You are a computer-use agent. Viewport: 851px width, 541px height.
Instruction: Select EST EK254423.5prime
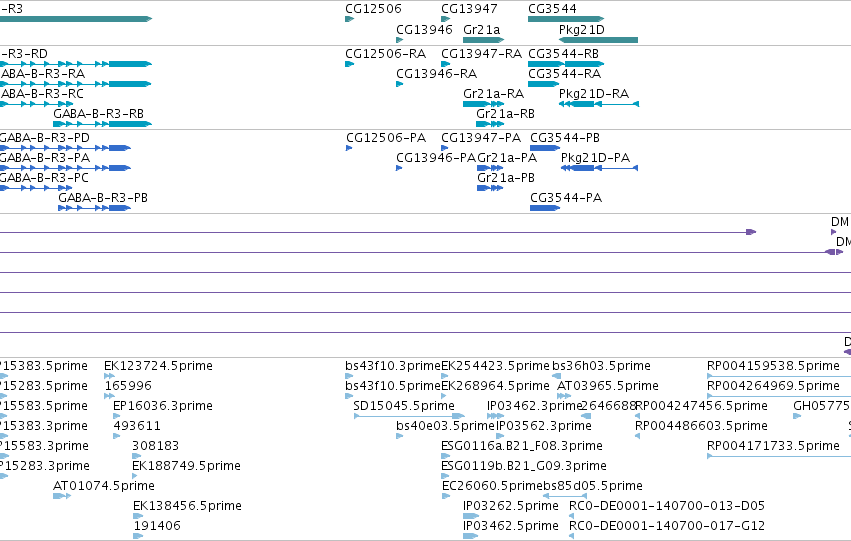pyautogui.click(x=496, y=366)
